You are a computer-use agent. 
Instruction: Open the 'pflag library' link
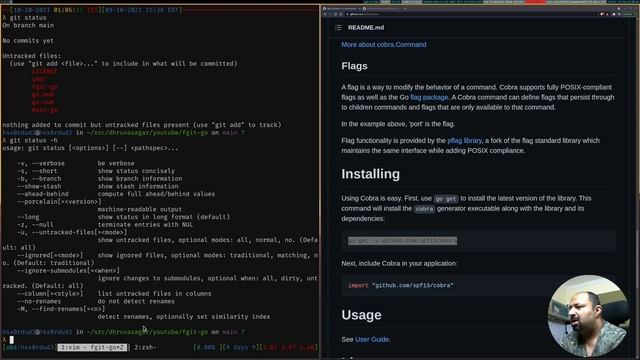click(x=464, y=140)
